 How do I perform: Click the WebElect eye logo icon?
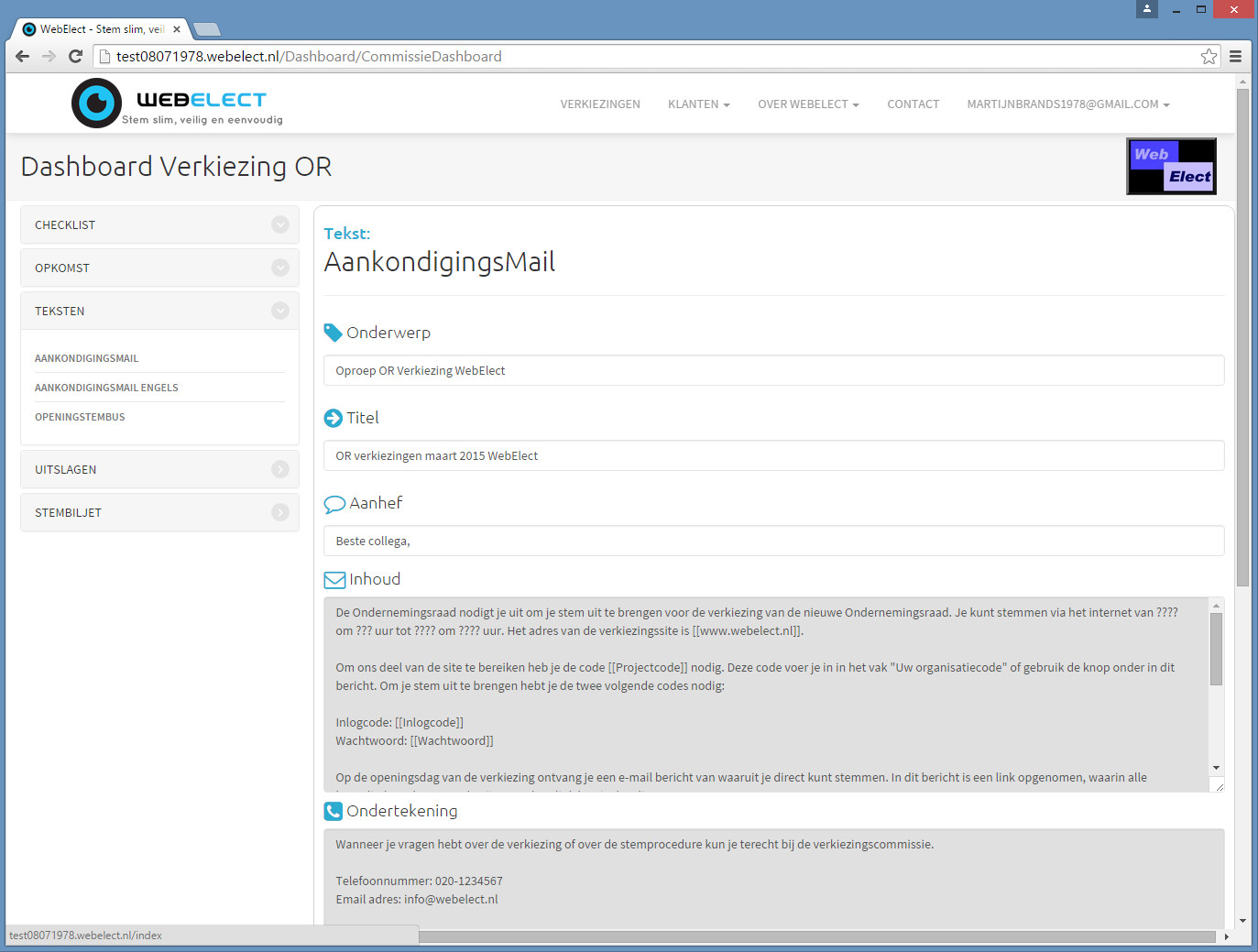(96, 103)
